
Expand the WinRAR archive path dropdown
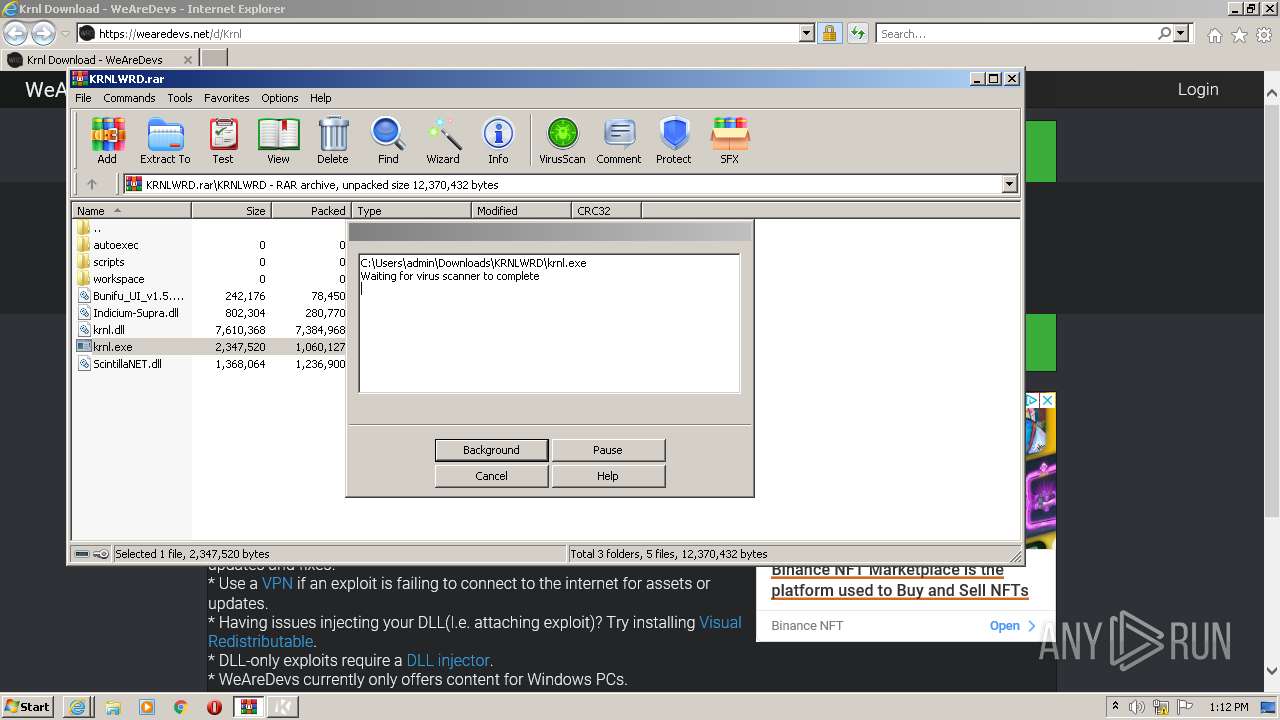1009,184
